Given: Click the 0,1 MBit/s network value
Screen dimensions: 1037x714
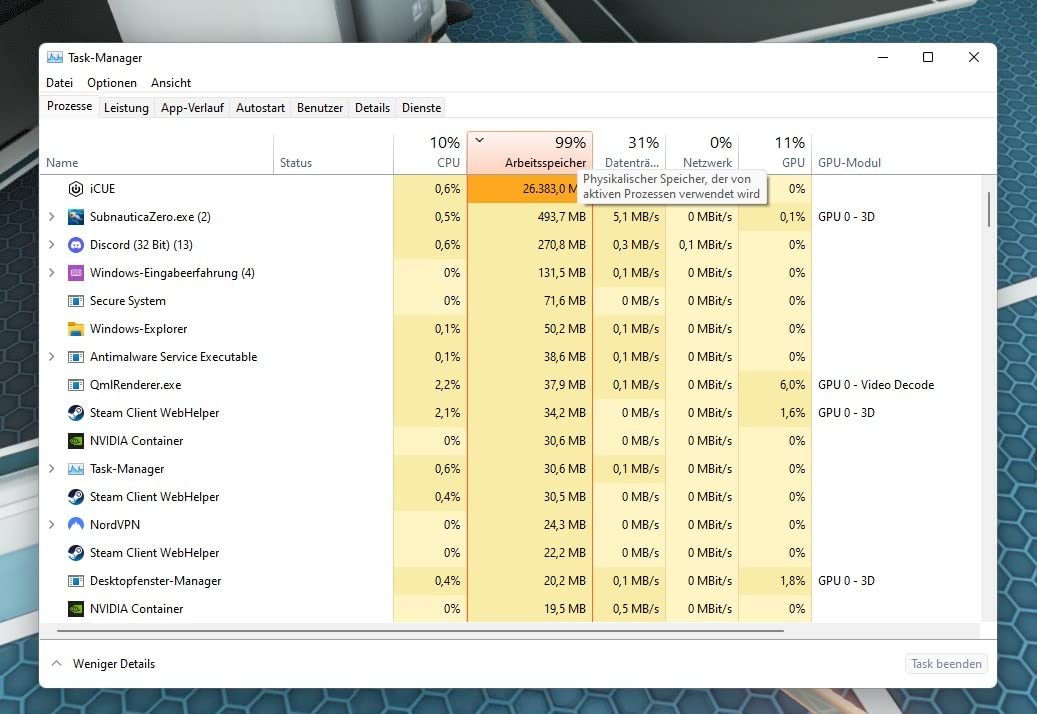Looking at the screenshot, I should click(x=705, y=245).
